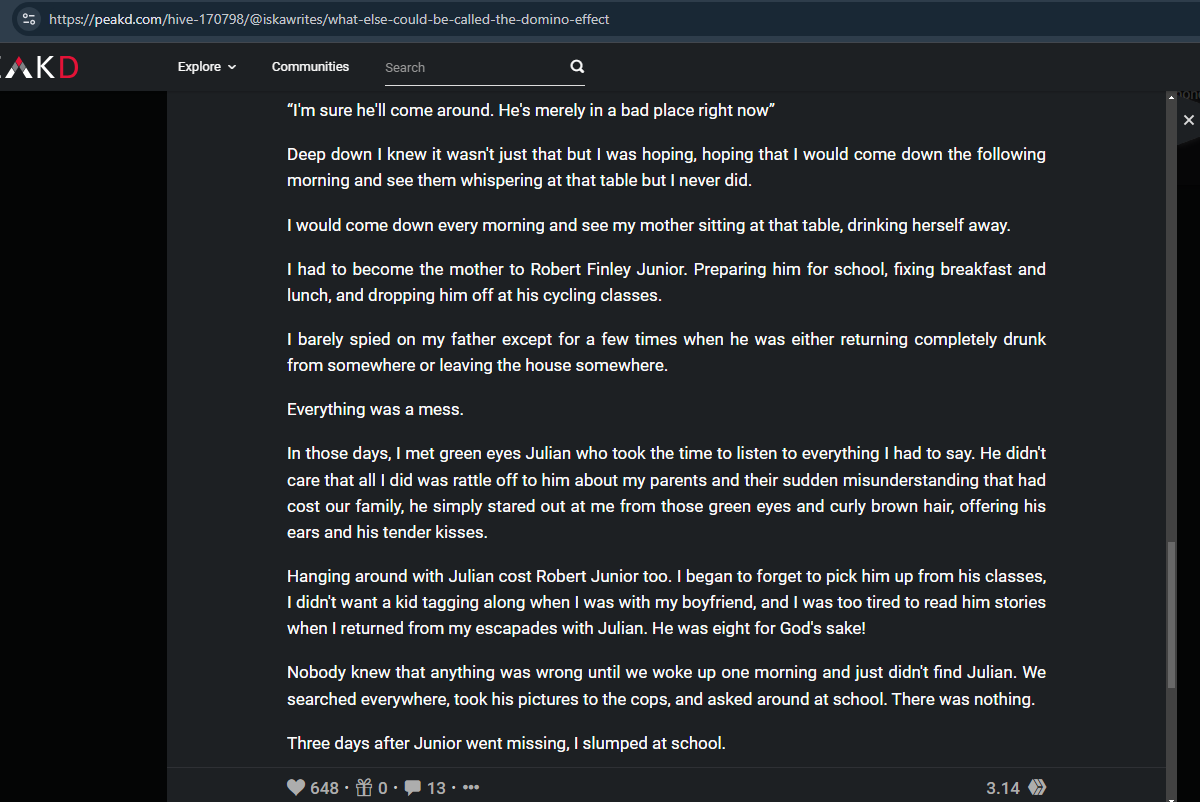The width and height of the screenshot is (1200, 802).
Task: Click the 13 comments count
Action: point(436,788)
